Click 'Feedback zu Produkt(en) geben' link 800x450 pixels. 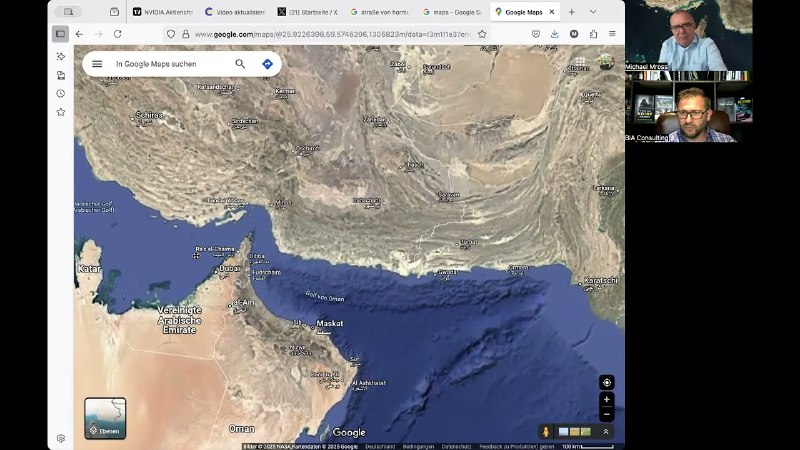[x=516, y=446]
